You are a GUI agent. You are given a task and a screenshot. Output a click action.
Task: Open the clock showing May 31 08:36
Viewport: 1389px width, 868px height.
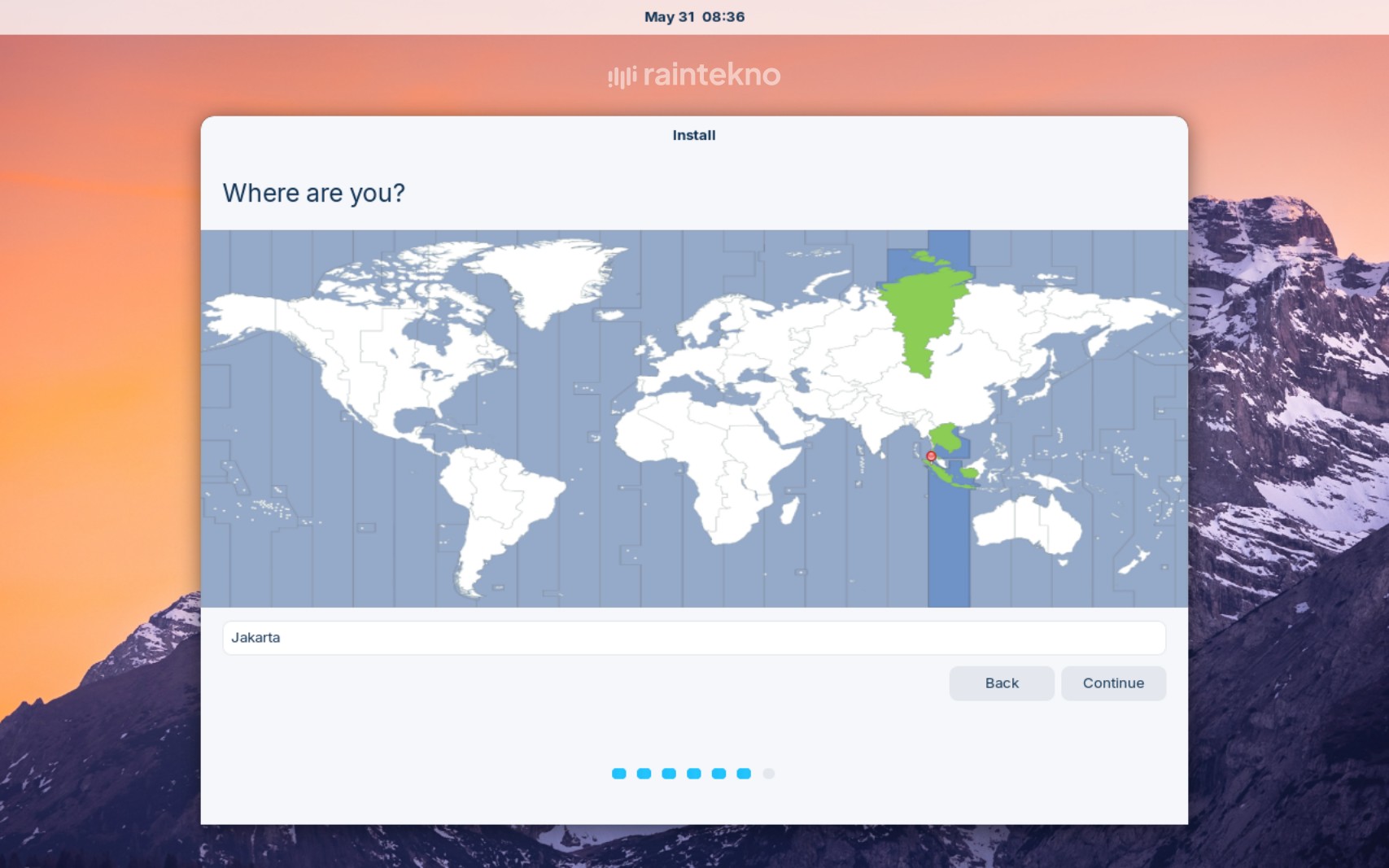click(x=694, y=16)
